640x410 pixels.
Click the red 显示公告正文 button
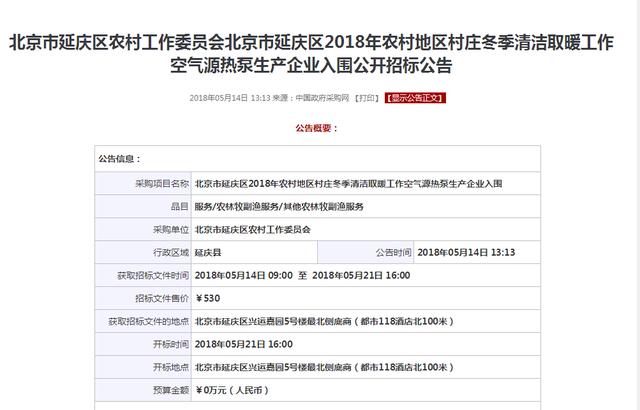tap(415, 98)
